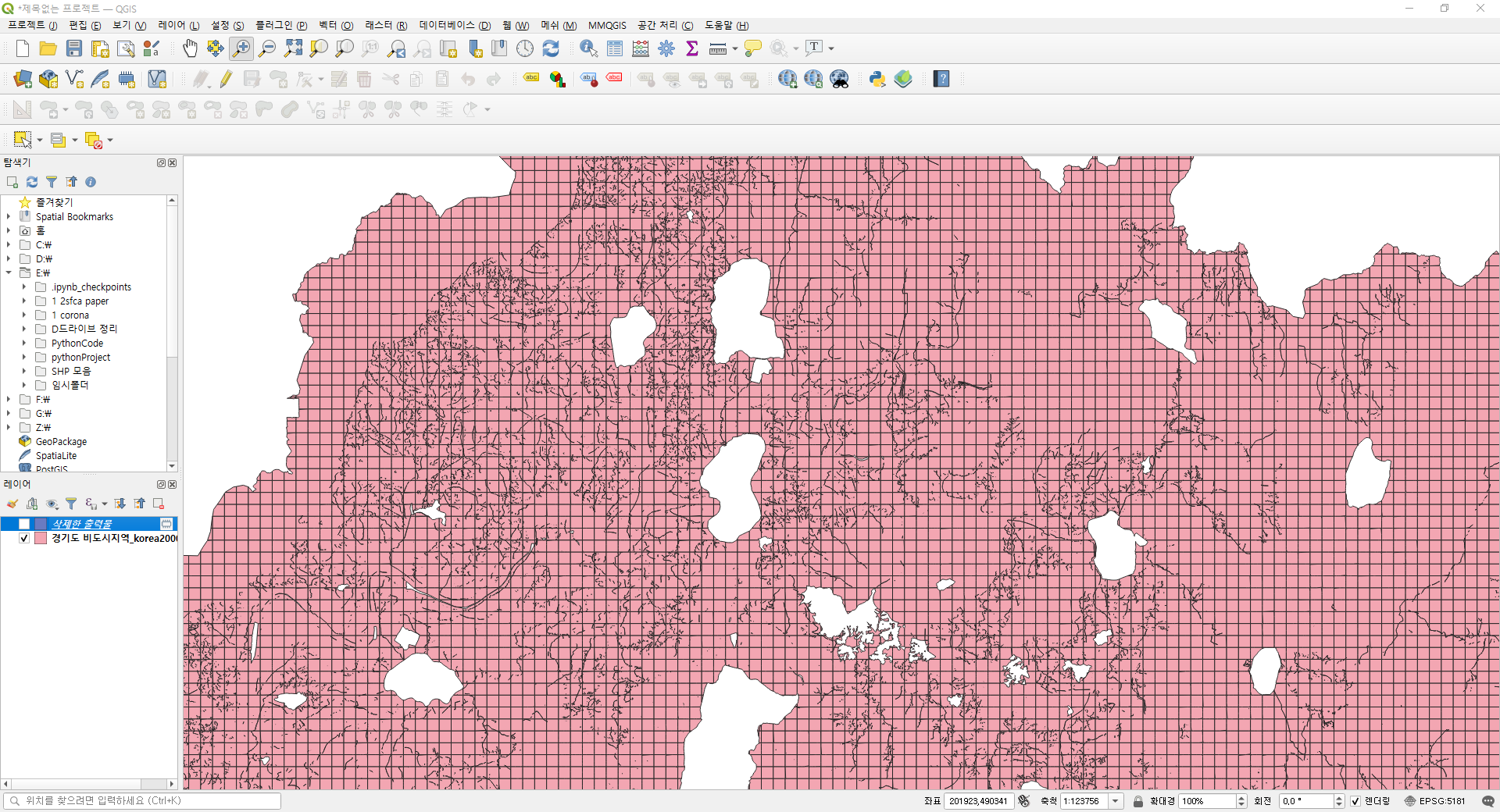This screenshot has width=1500, height=812.
Task: Create a new GeoPackage layer icon
Action: tap(48, 79)
